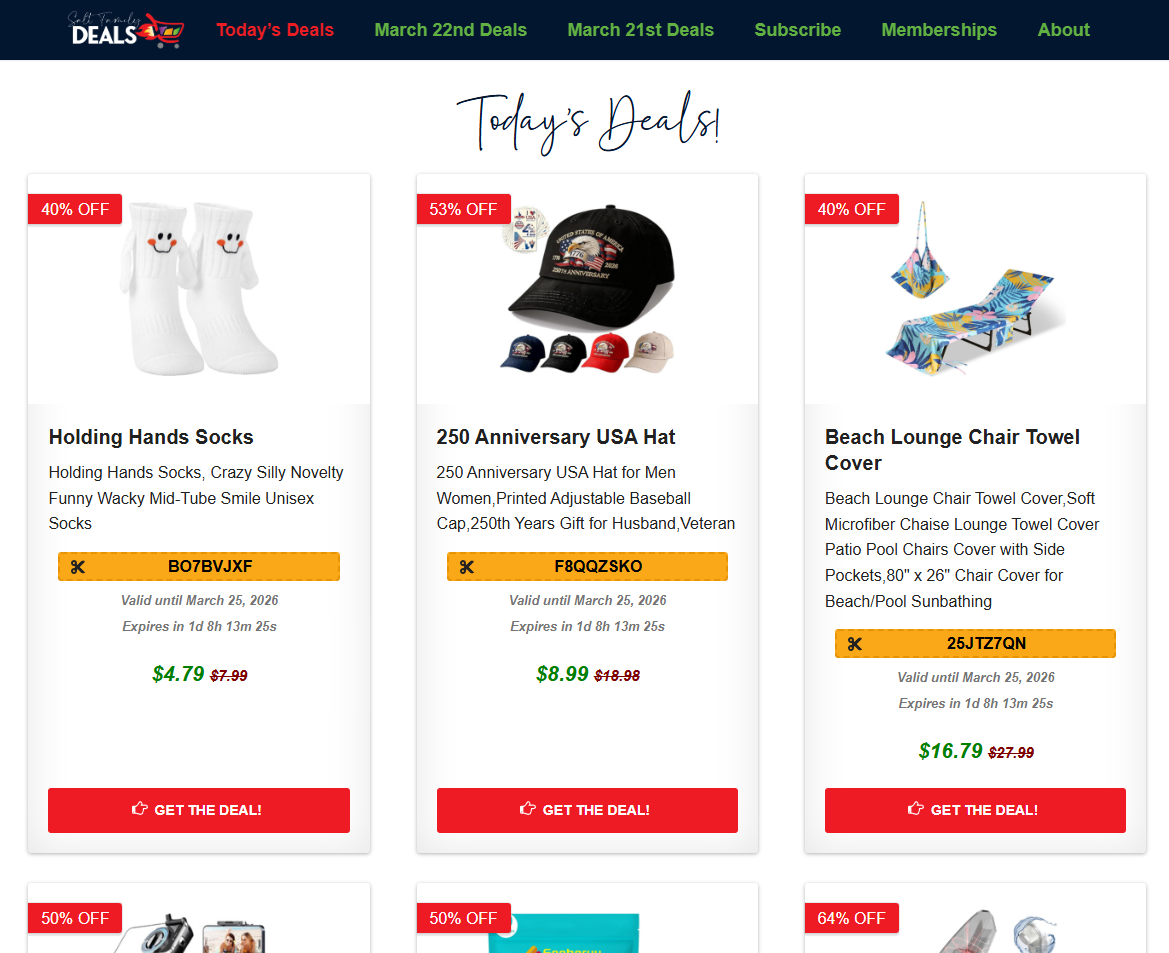1169x953 pixels.
Task: Click the Deals shopping cart logo
Action: (x=125, y=30)
